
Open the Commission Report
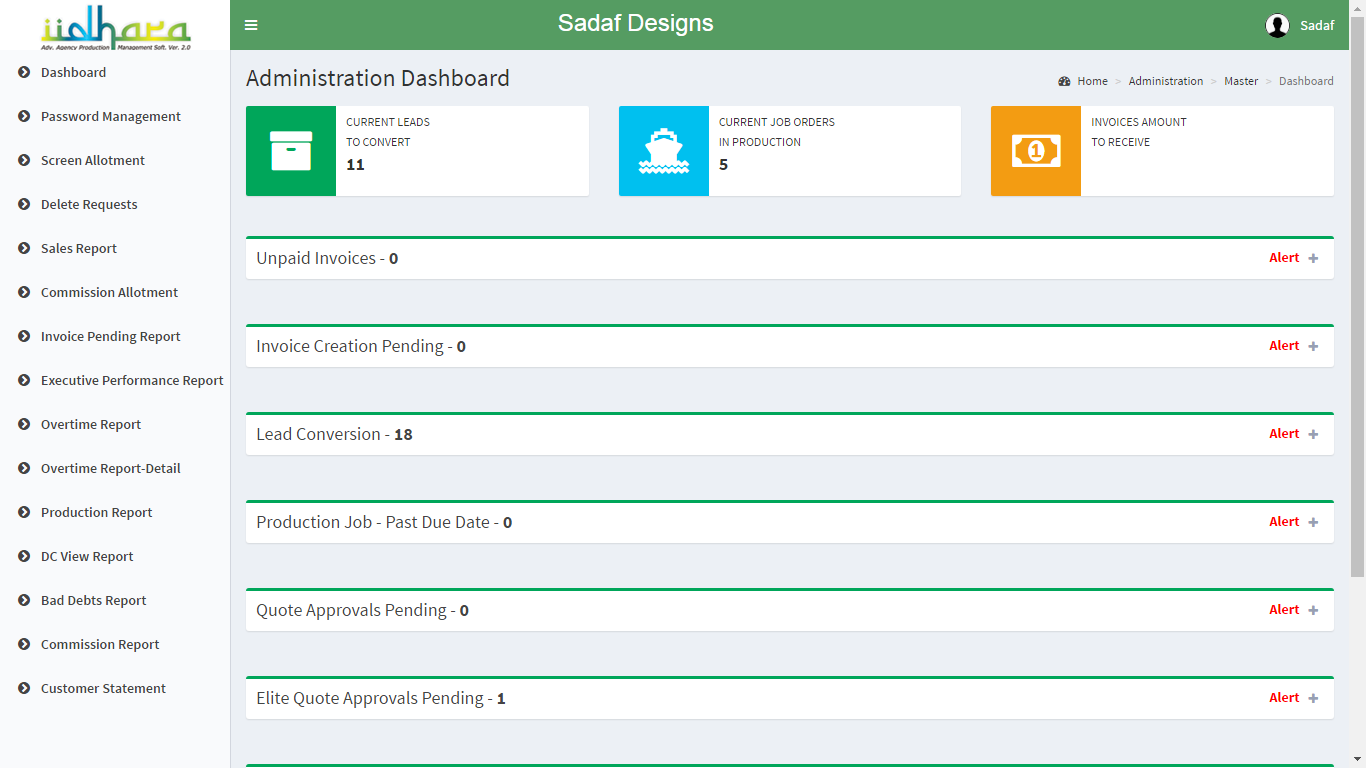pos(100,644)
